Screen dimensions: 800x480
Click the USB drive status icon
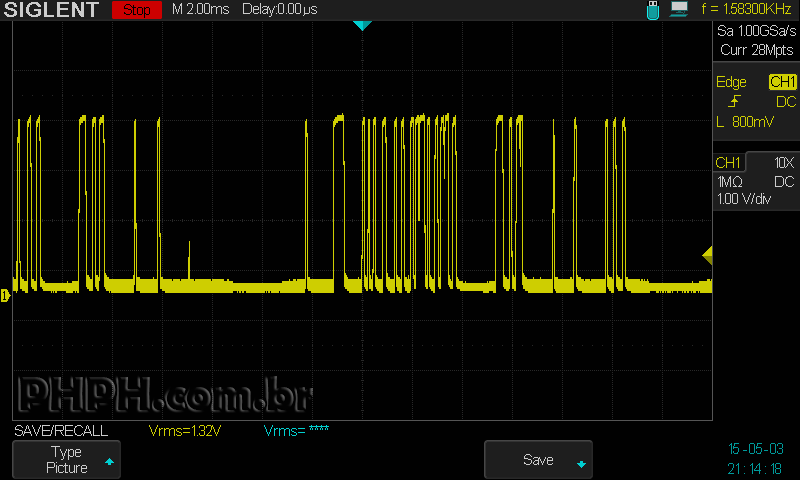point(653,9)
